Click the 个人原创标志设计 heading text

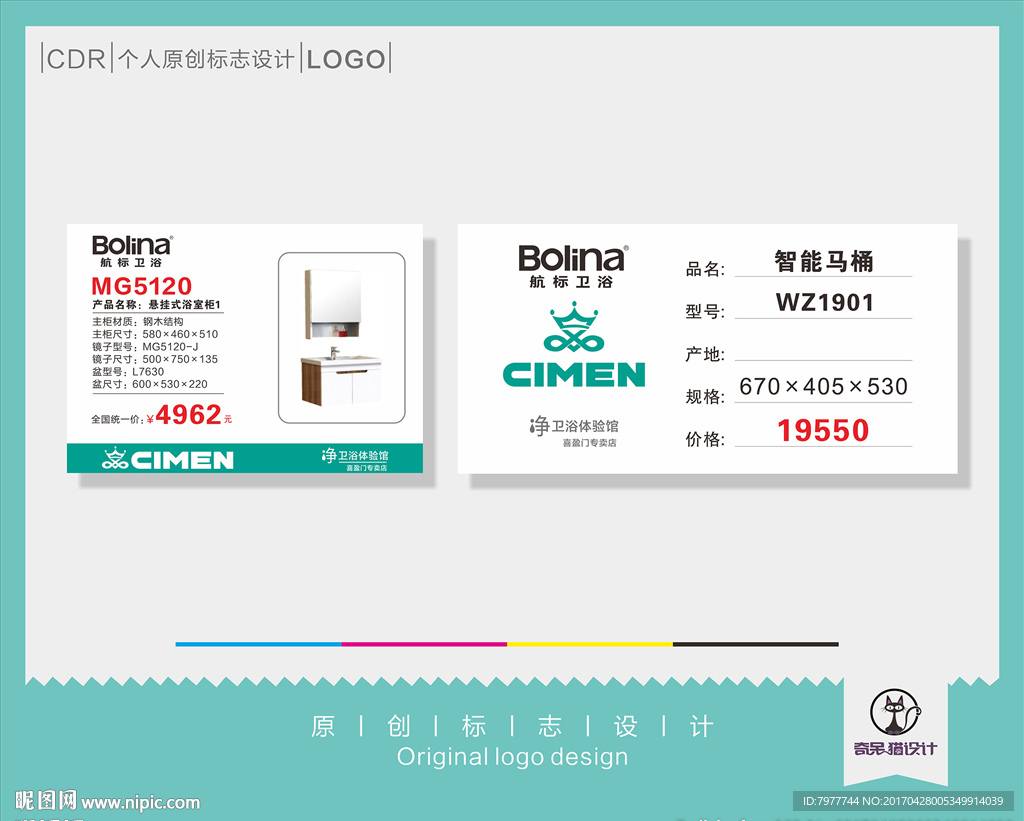[x=206, y=59]
